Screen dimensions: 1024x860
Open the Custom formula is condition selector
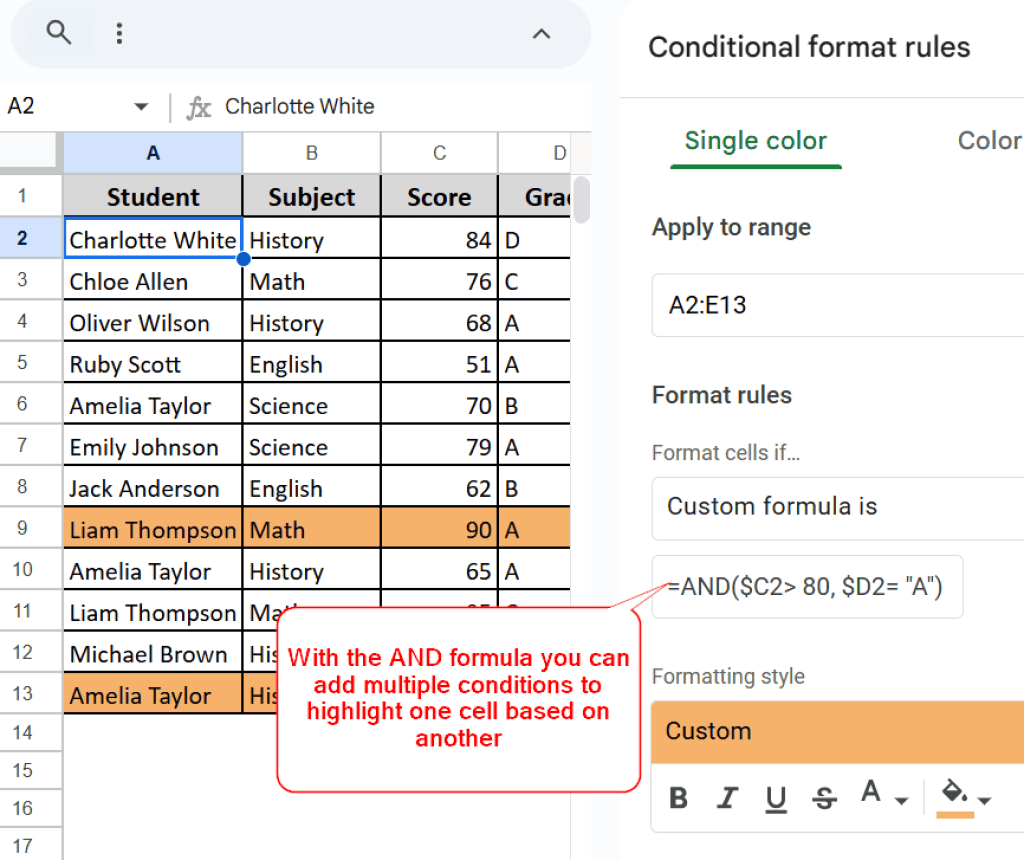[x=836, y=507]
